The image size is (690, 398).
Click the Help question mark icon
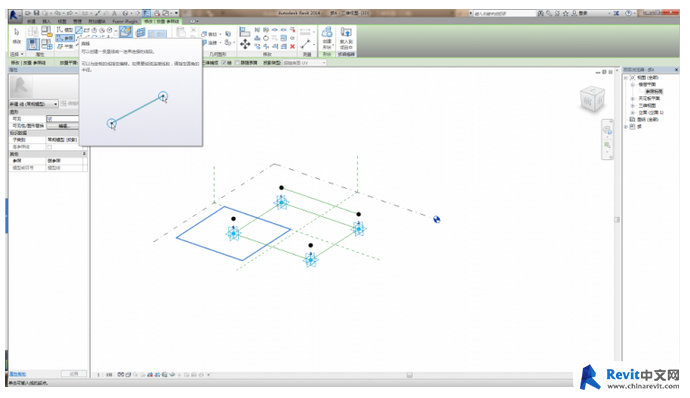point(628,13)
